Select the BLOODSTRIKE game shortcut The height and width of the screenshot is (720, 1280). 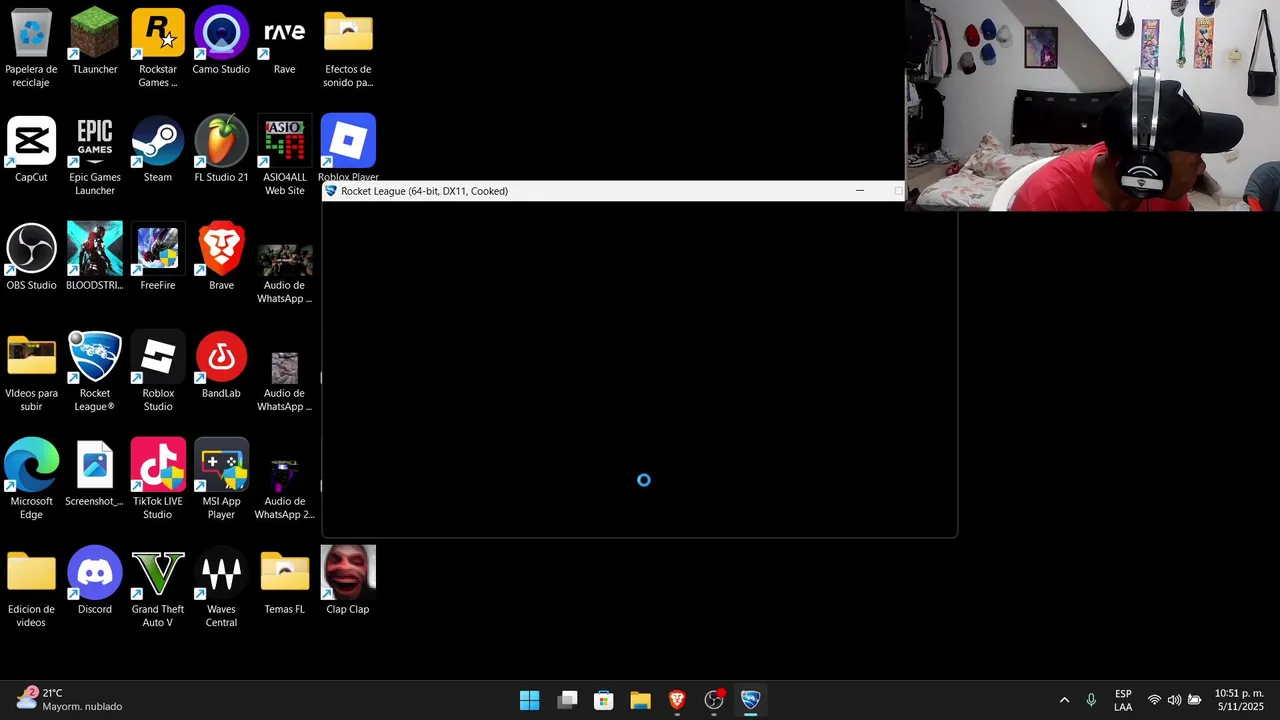pos(95,257)
